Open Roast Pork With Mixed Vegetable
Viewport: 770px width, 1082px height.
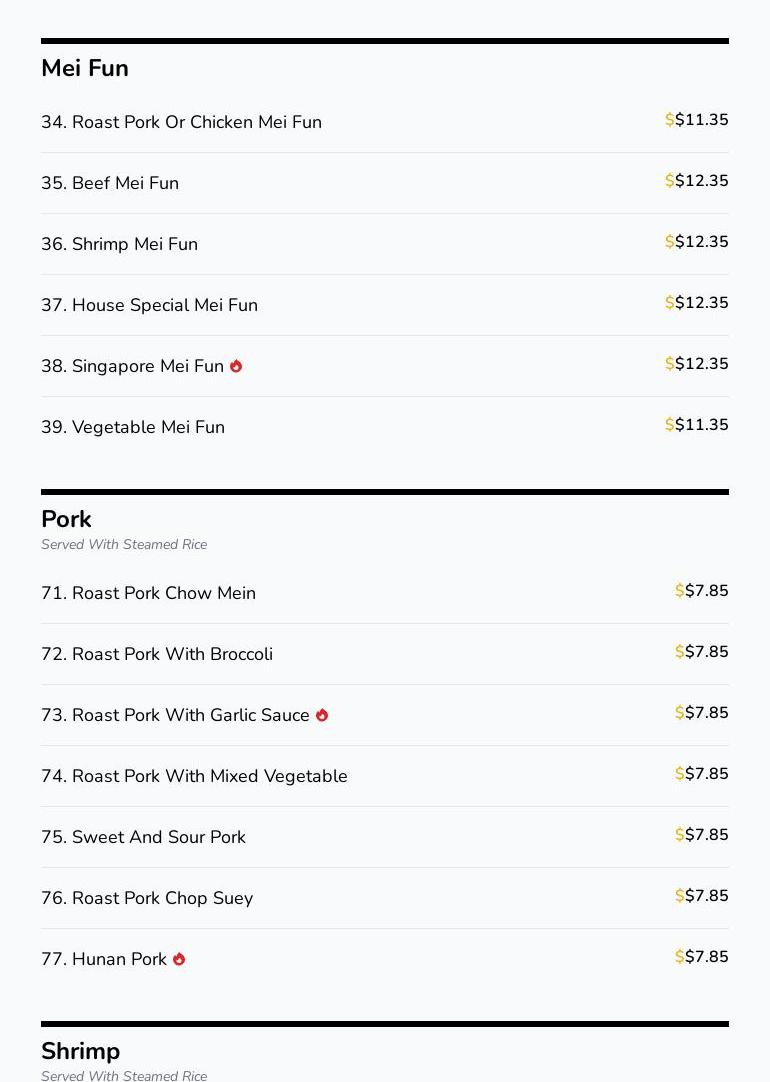click(194, 776)
